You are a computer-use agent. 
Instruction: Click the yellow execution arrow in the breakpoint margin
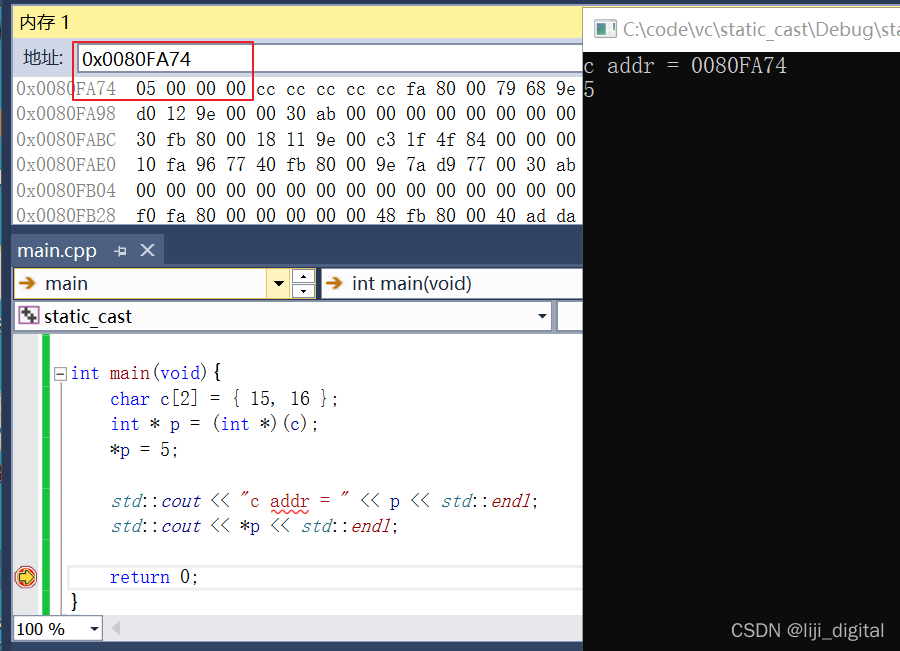(25, 577)
